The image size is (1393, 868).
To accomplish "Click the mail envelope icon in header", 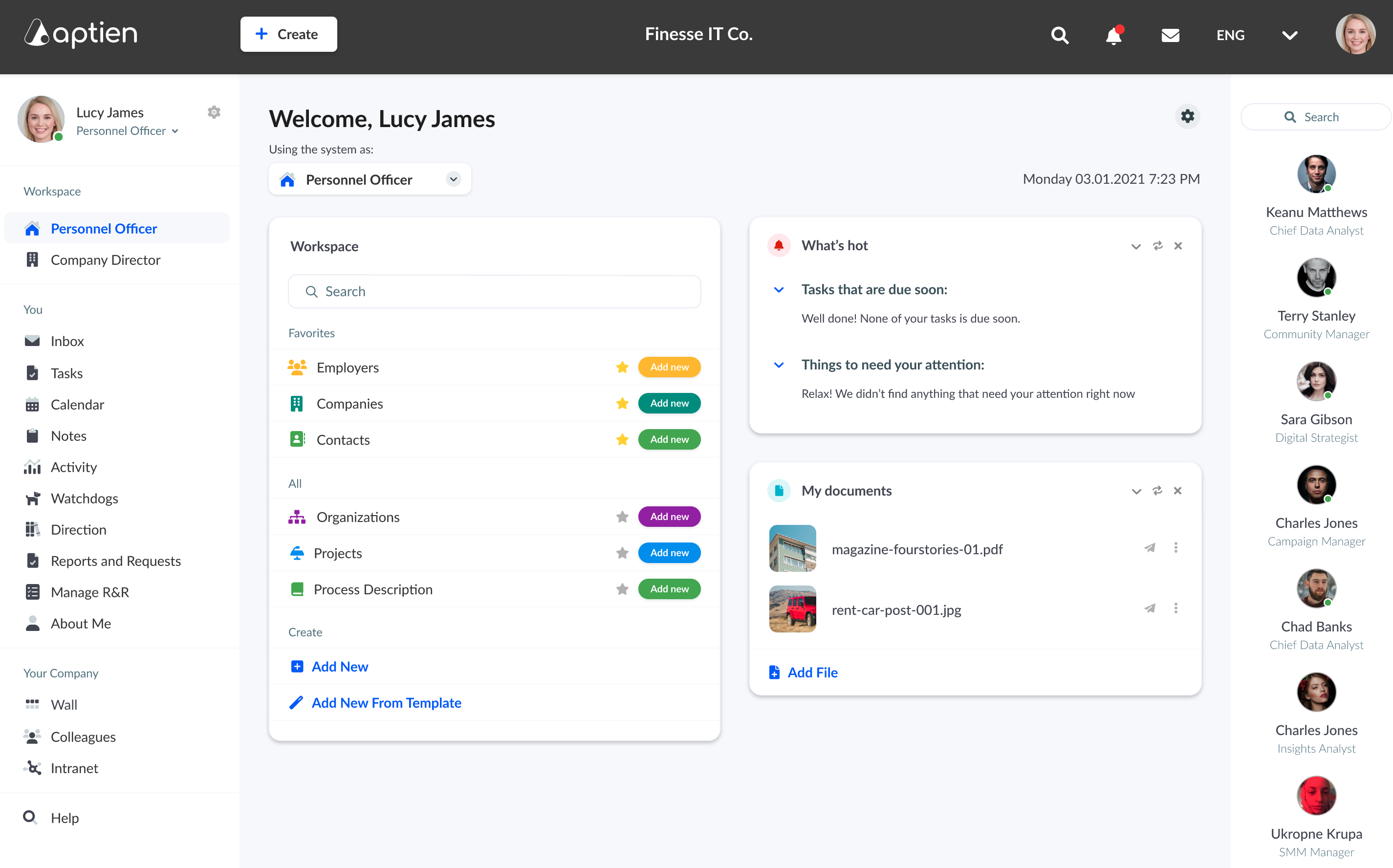I will pyautogui.click(x=1170, y=36).
